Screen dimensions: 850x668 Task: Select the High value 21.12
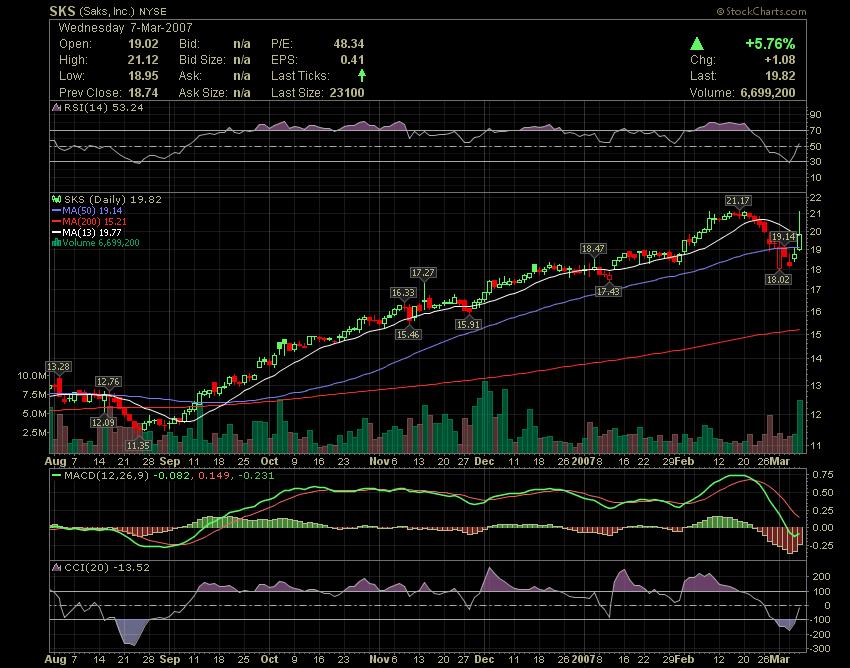pos(143,60)
